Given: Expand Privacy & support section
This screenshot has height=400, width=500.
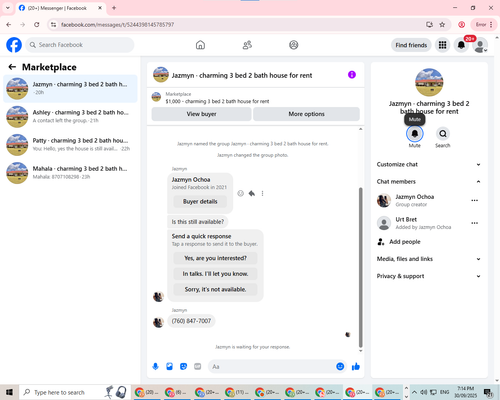Looking at the screenshot, I should (429, 276).
